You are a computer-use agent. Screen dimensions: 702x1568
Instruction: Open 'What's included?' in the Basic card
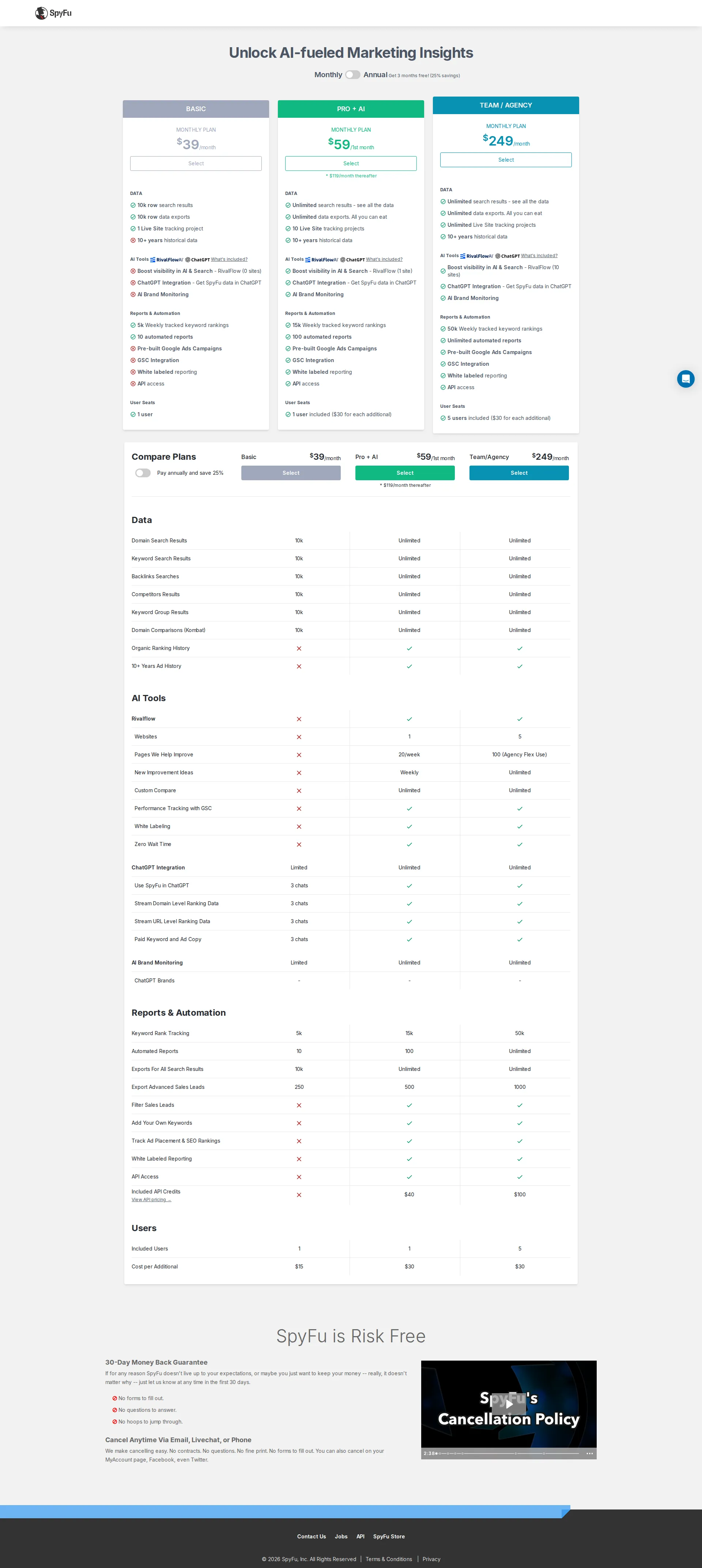tap(229, 259)
